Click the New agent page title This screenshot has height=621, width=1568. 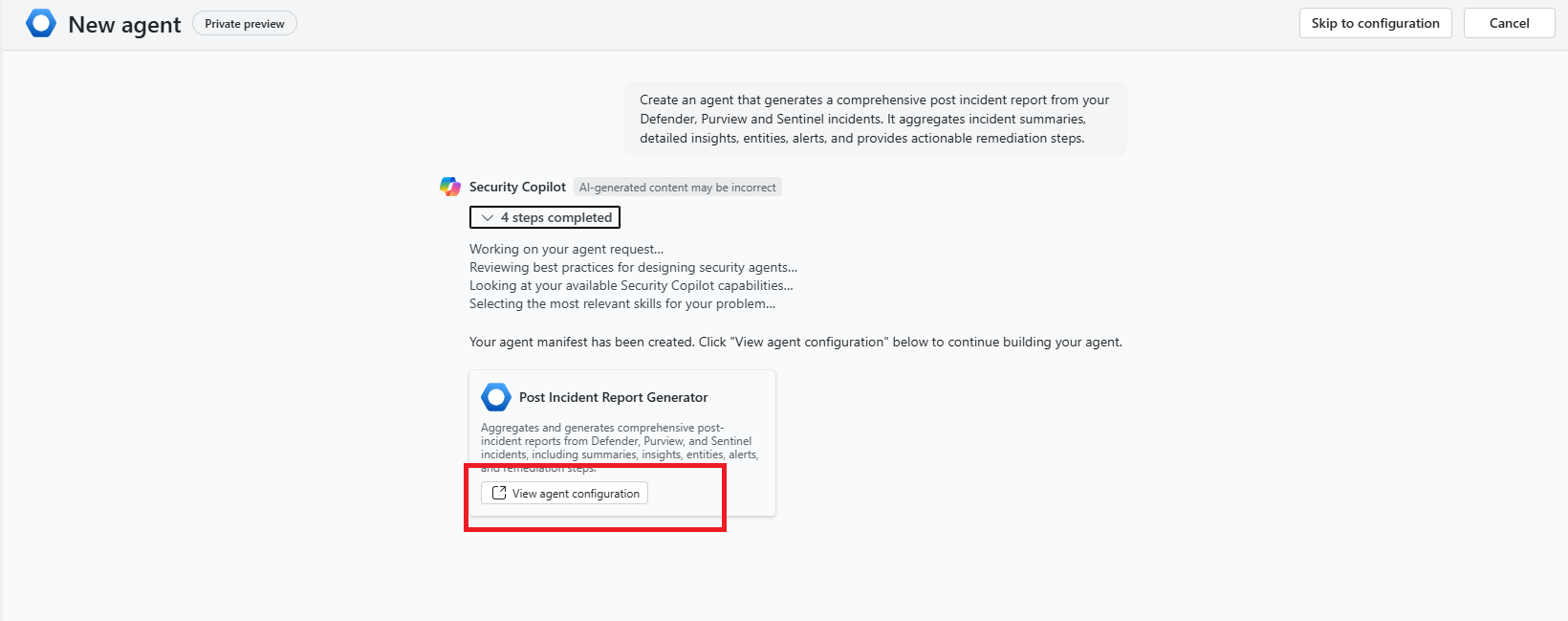pyautogui.click(x=124, y=25)
